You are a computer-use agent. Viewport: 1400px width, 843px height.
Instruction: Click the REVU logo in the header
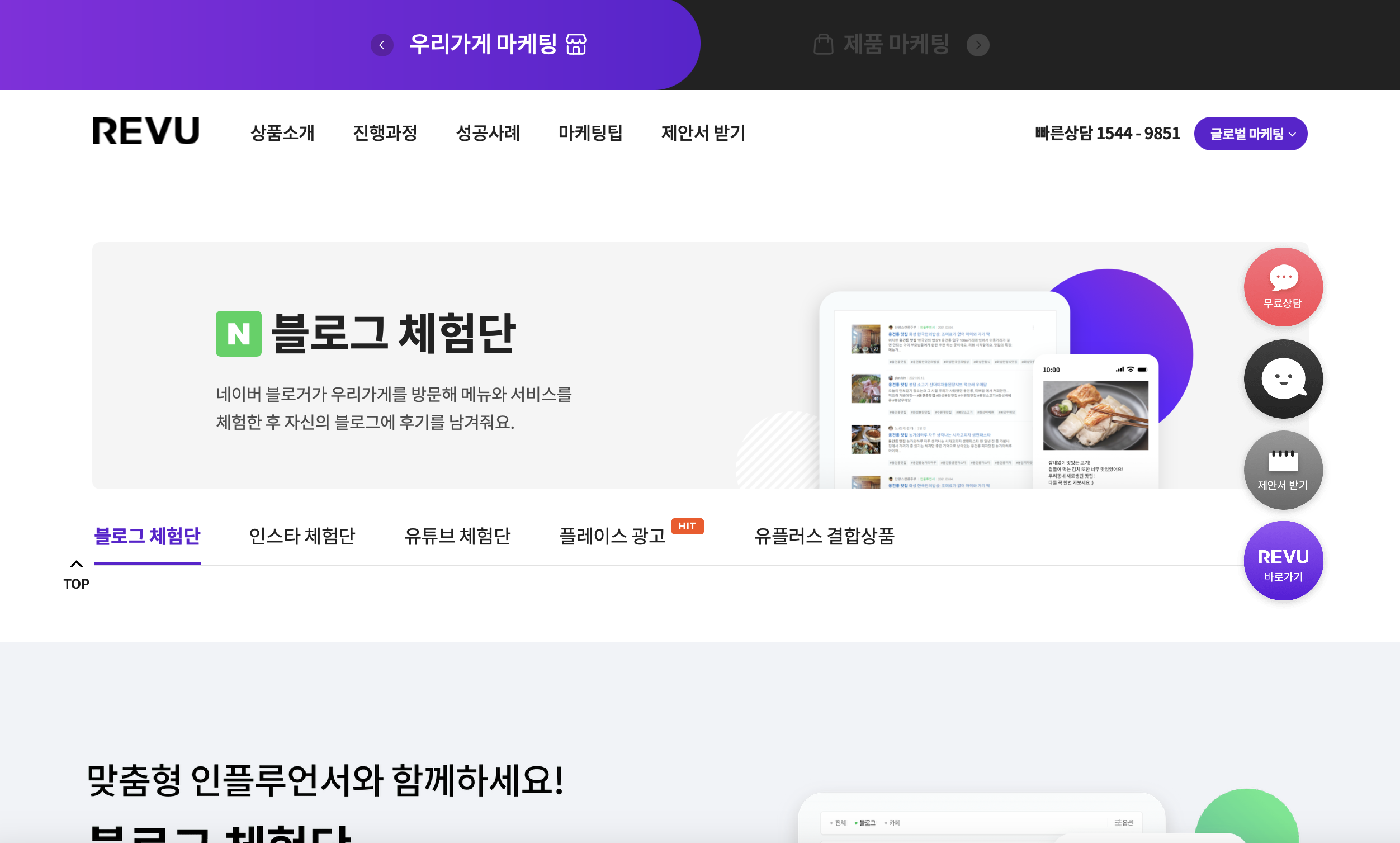[146, 131]
